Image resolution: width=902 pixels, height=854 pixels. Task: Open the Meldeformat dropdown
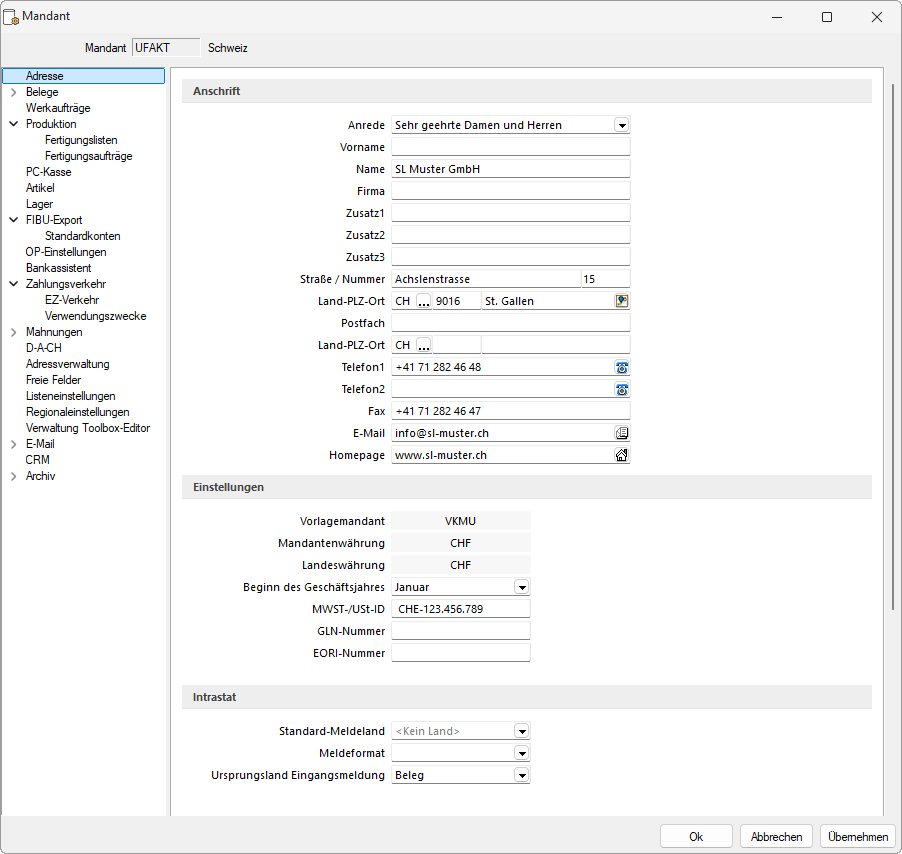[521, 753]
